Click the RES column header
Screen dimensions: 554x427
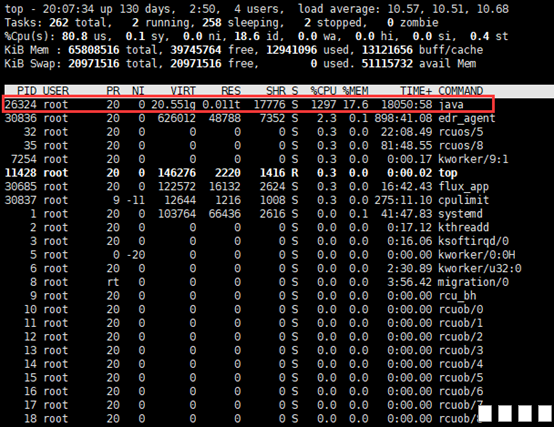click(231, 91)
